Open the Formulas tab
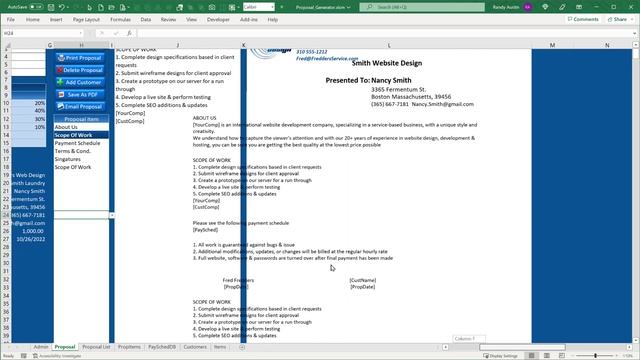Viewport: 640px width, 360px height. [x=120, y=19]
